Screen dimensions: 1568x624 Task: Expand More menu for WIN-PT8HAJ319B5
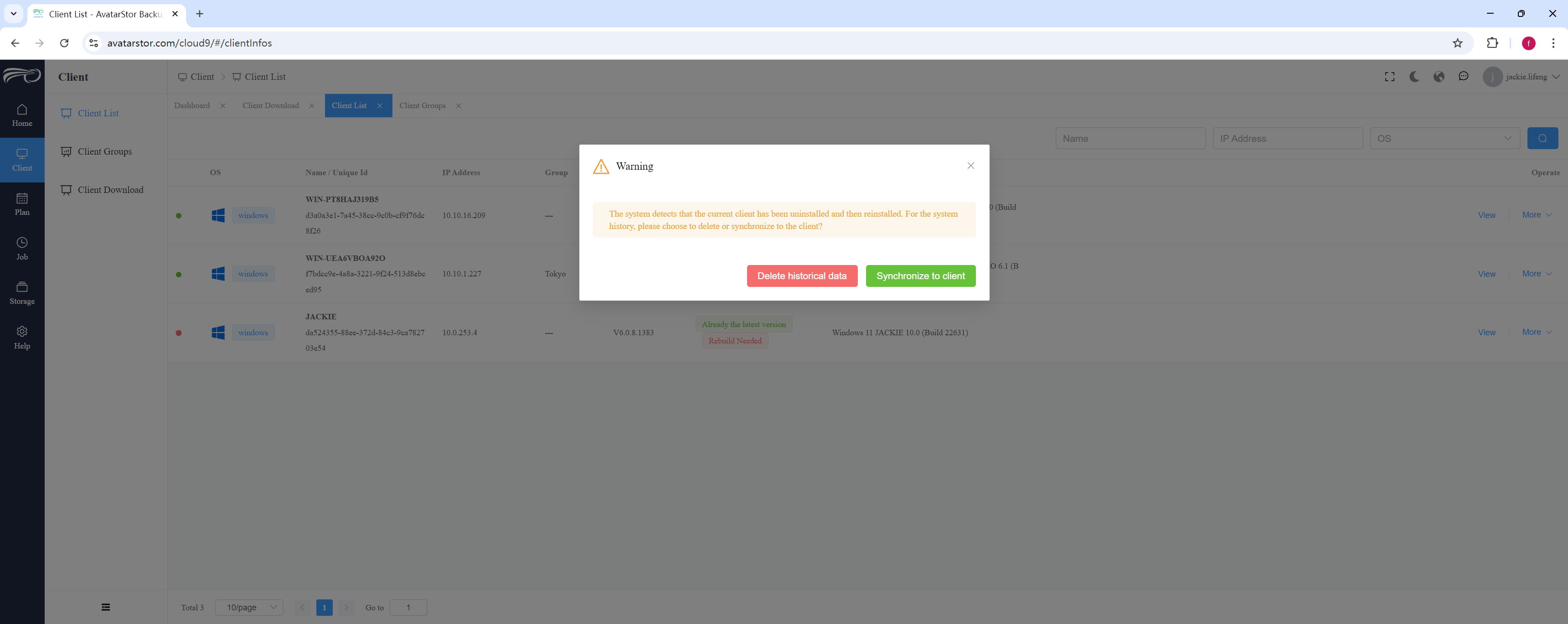(1537, 215)
